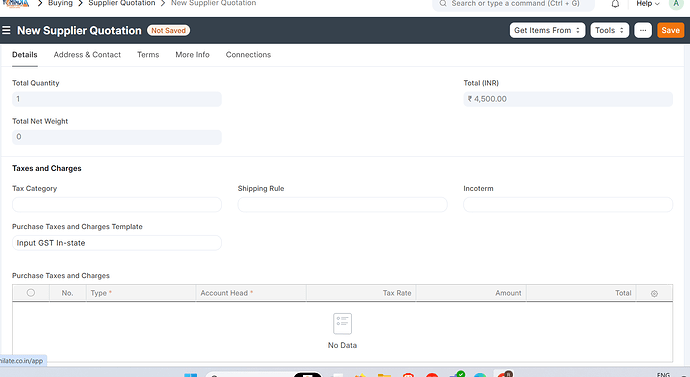The width and height of the screenshot is (690, 377).
Task: Open the Tools dropdown
Action: pos(609,30)
